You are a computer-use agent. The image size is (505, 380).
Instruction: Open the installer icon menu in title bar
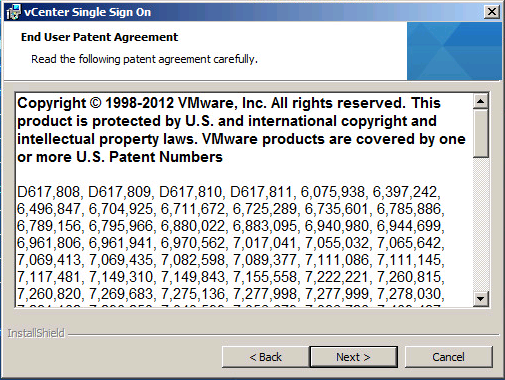point(14,12)
